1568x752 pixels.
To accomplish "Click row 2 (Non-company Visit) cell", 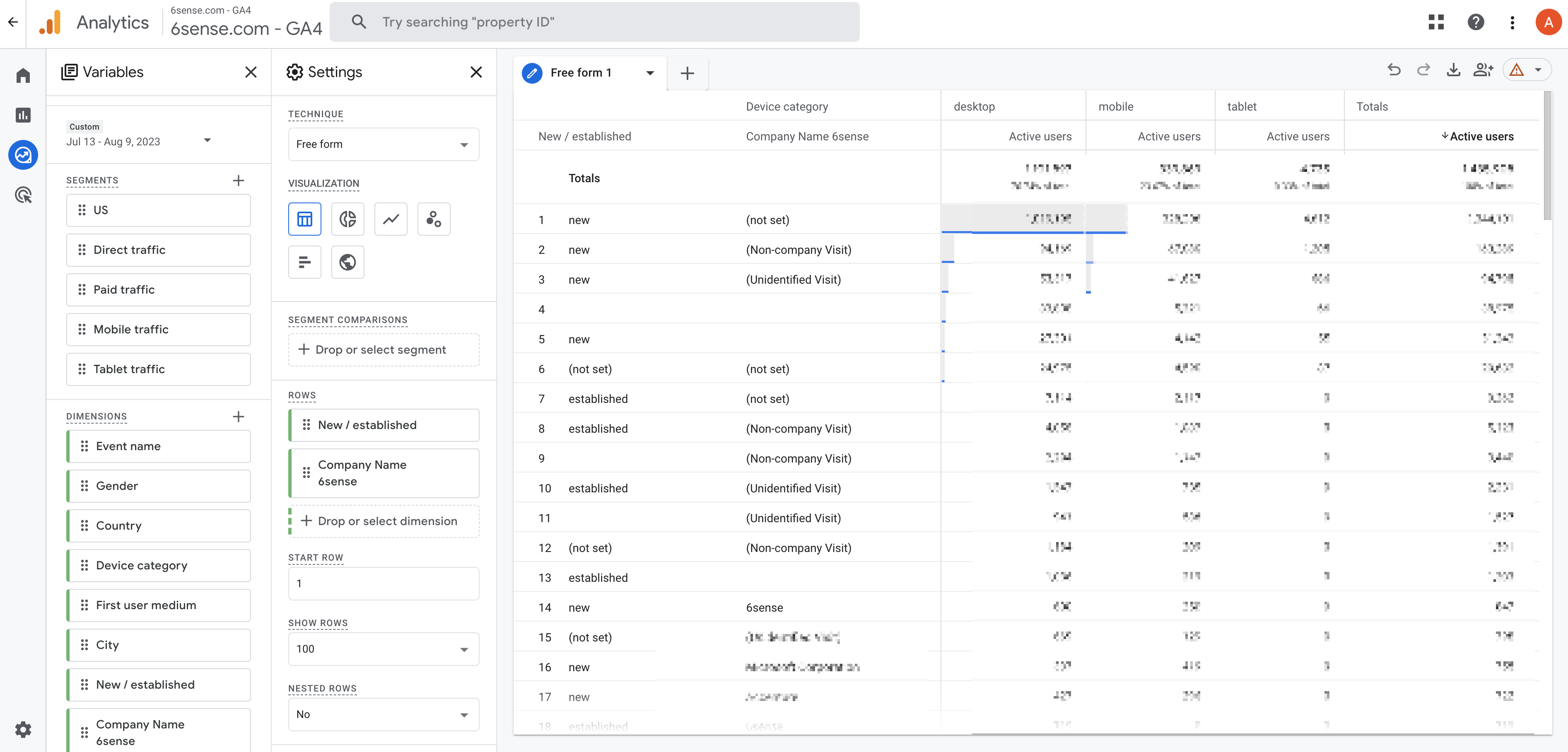I will [798, 249].
